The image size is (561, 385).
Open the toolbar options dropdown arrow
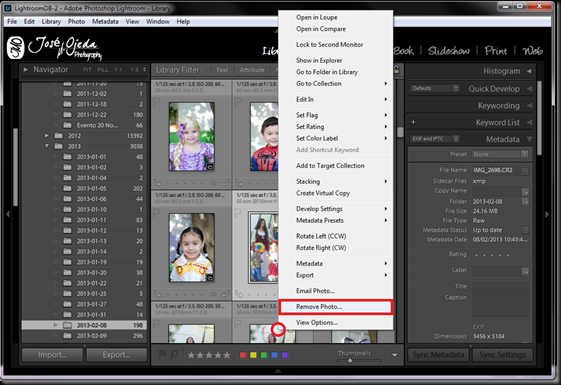[395, 355]
